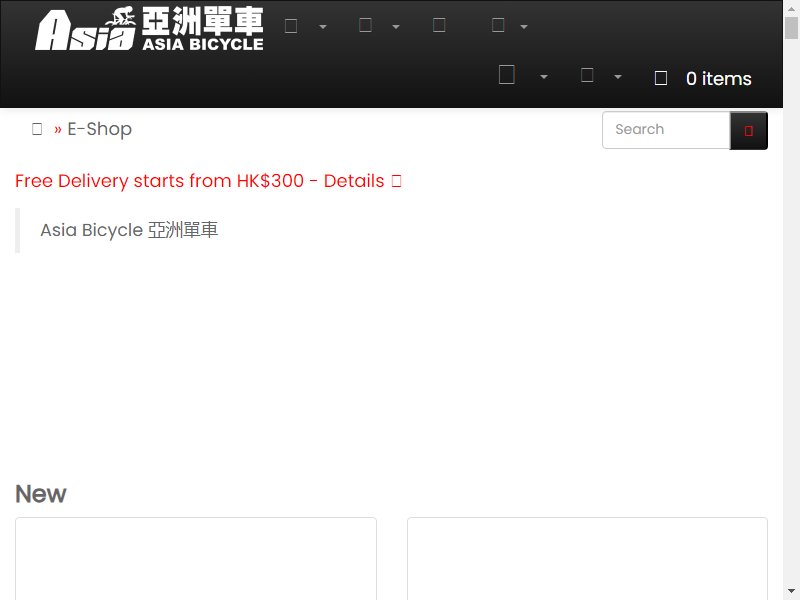Viewport: 800px width, 600px height.
Task: Open Free Delivery starts from HK$300 Details link
Action: (208, 181)
